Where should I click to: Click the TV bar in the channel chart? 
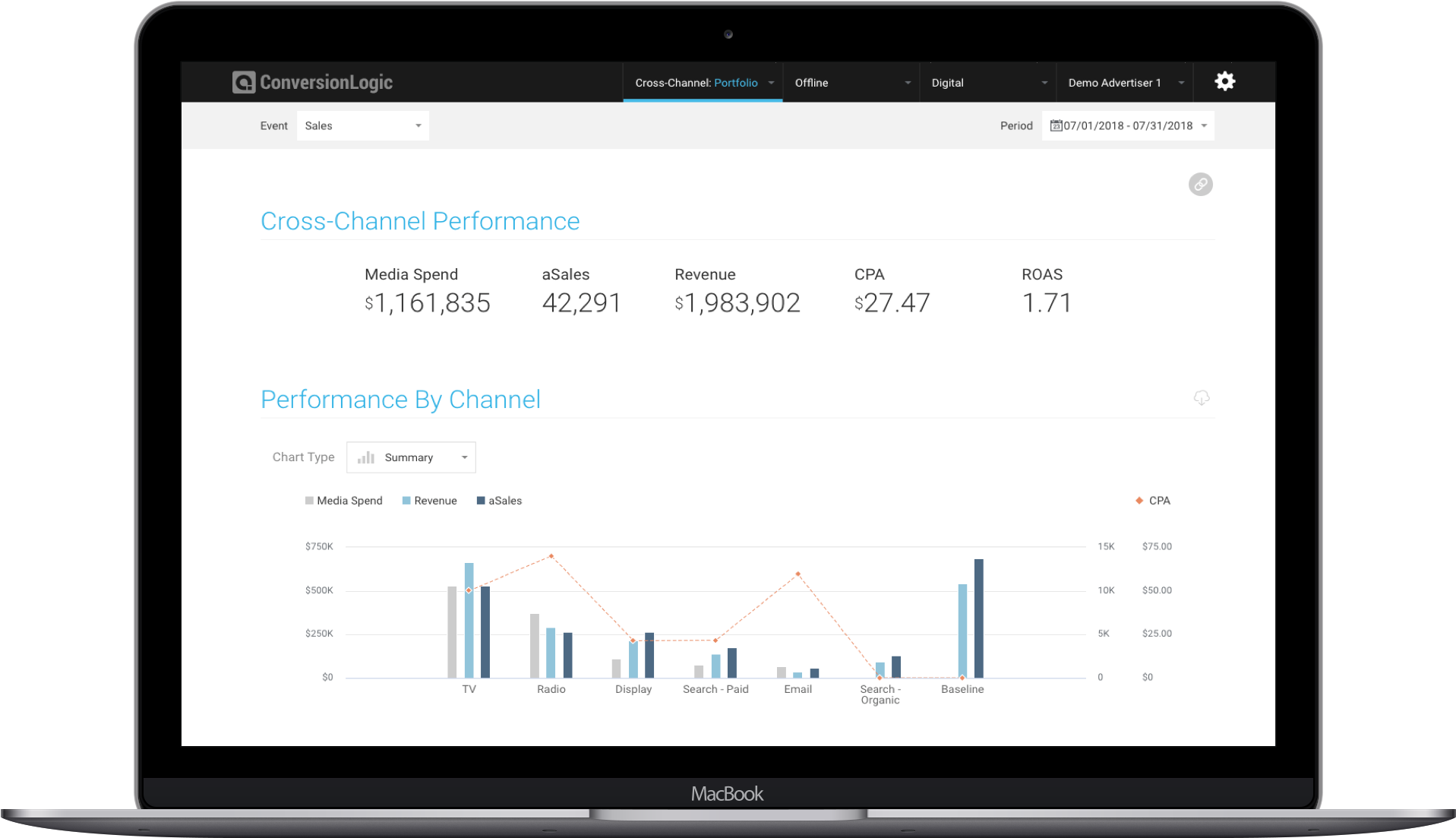pyautogui.click(x=469, y=631)
